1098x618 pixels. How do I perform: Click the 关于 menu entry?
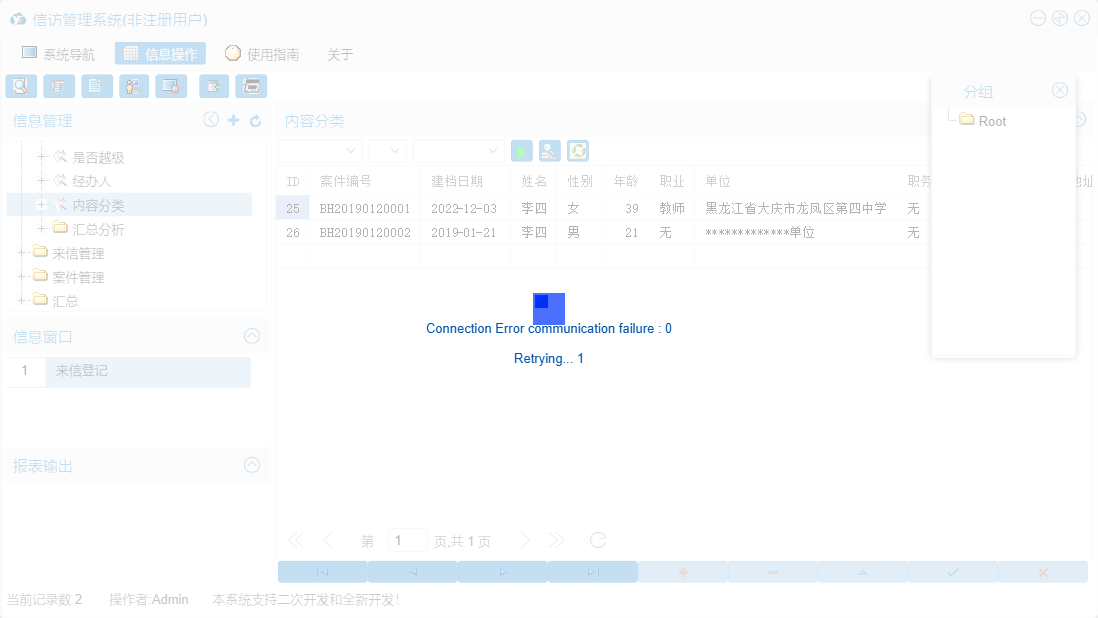click(x=340, y=54)
